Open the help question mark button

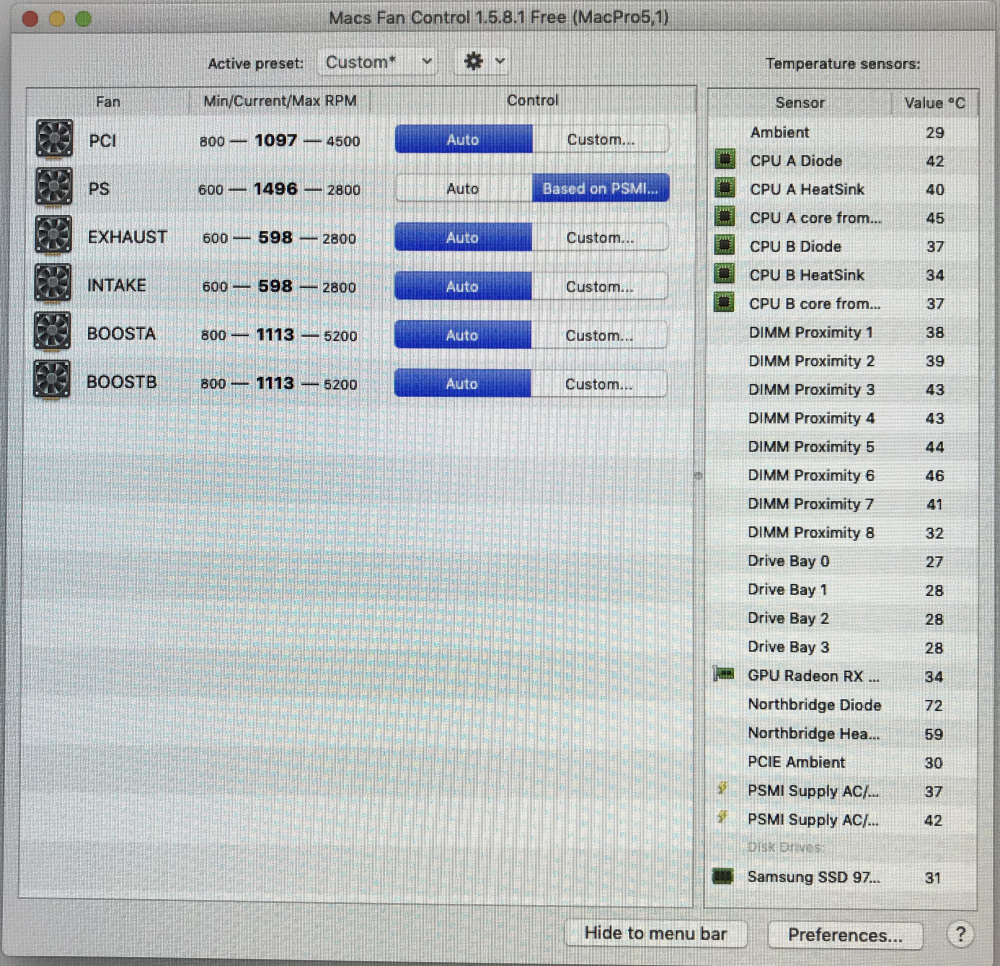[960, 935]
